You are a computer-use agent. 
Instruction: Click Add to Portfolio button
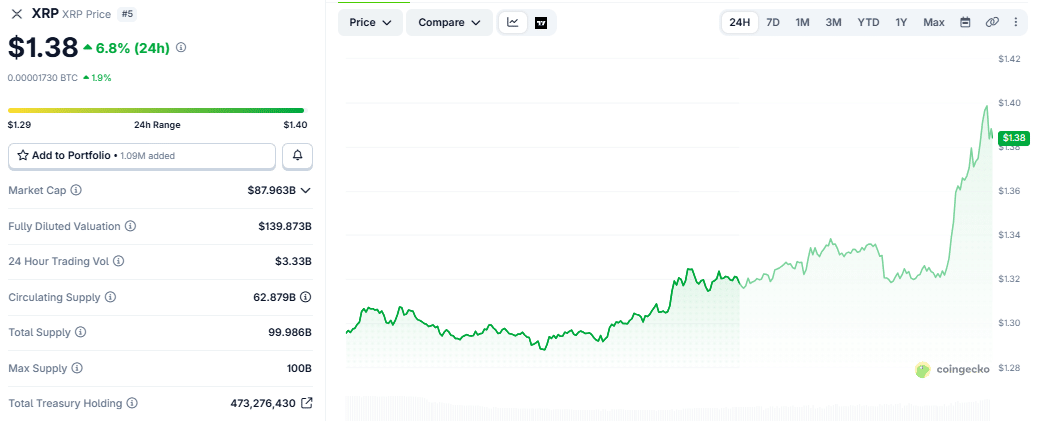pyautogui.click(x=142, y=156)
